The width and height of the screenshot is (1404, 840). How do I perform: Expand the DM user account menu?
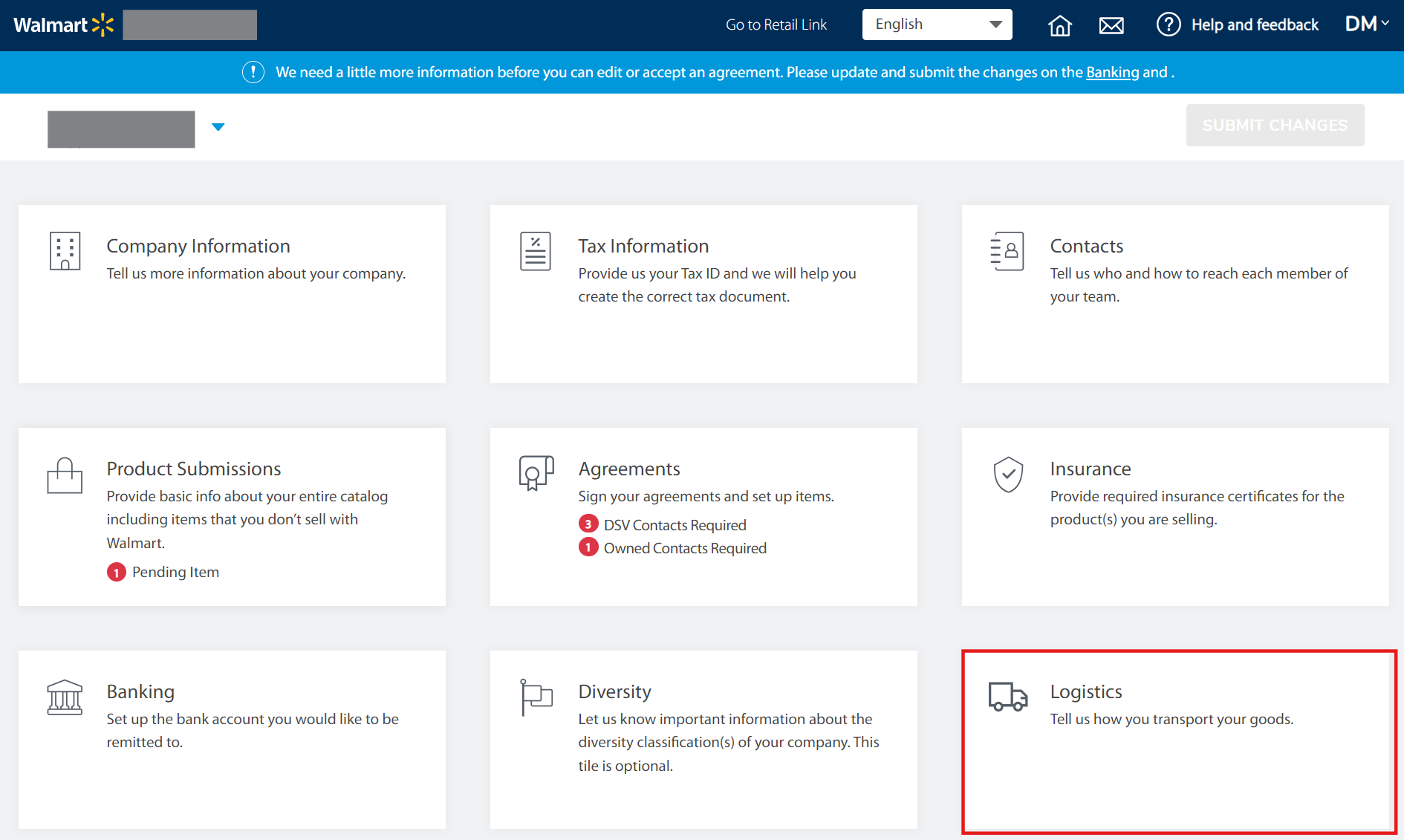point(1366,25)
